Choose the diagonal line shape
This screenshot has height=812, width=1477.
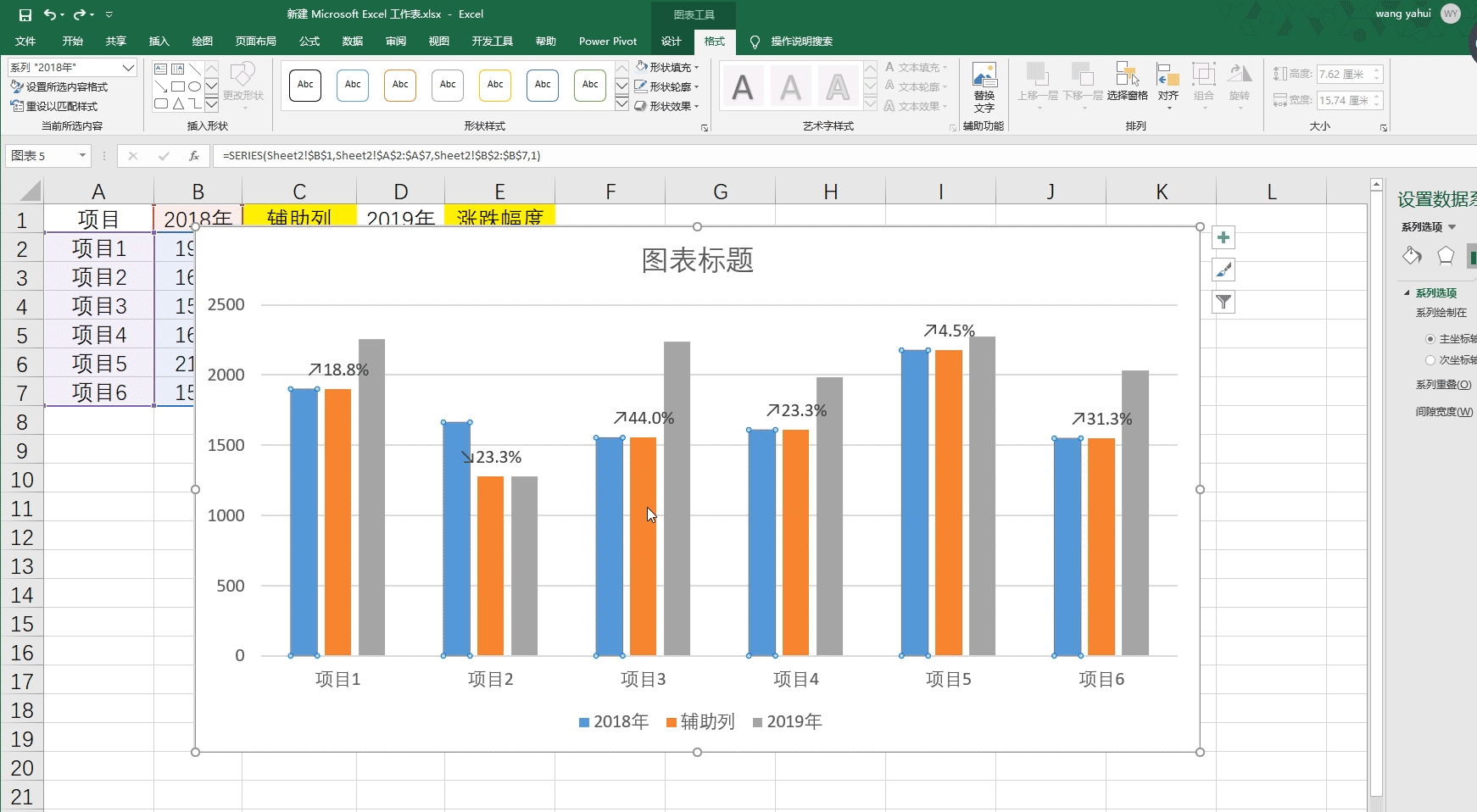pyautogui.click(x=195, y=69)
